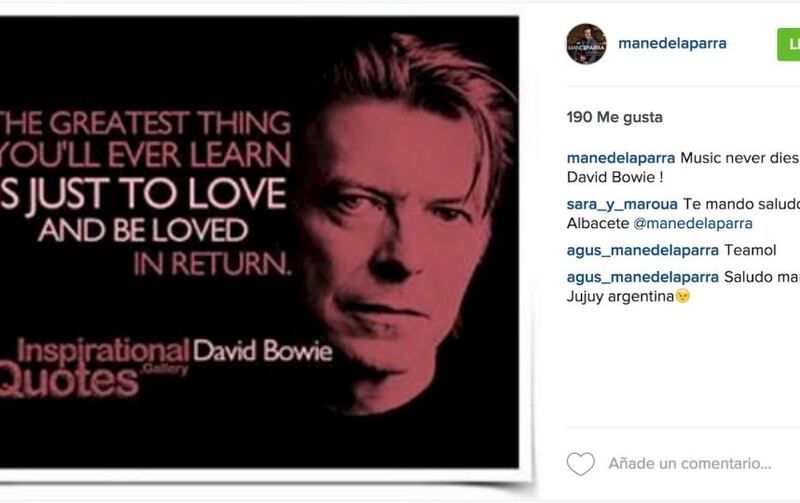Click the Añade un comentario field
Screen dimensions: 800x503
689,464
